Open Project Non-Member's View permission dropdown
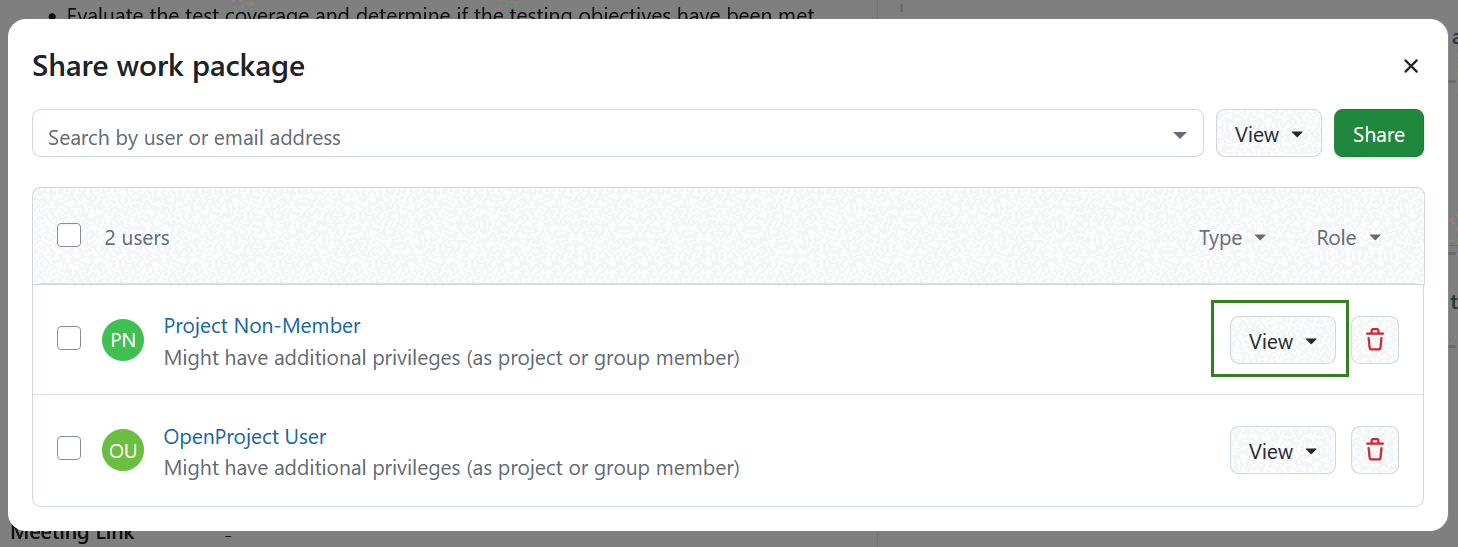This screenshot has width=1458, height=547. tap(1283, 341)
